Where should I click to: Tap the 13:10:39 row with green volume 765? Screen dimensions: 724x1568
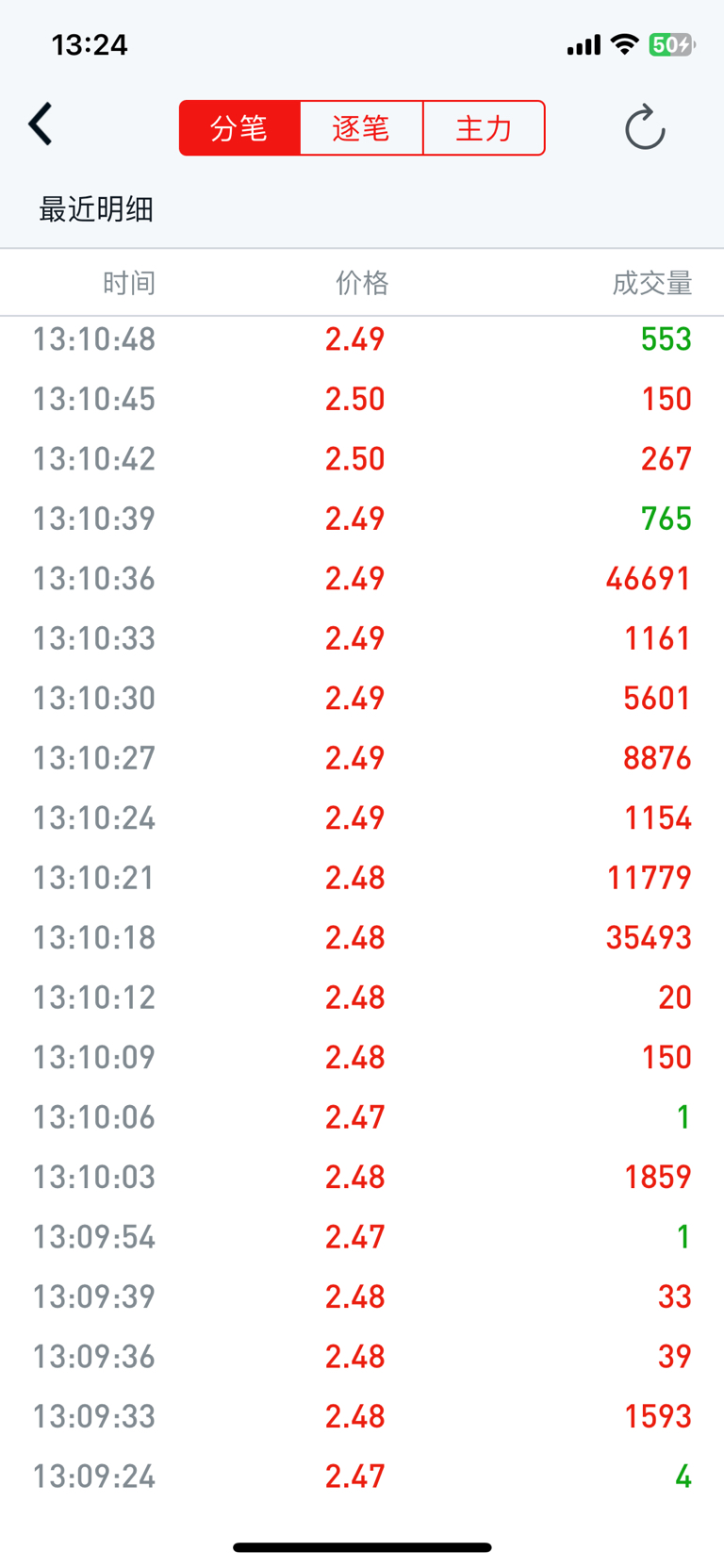coord(362,519)
